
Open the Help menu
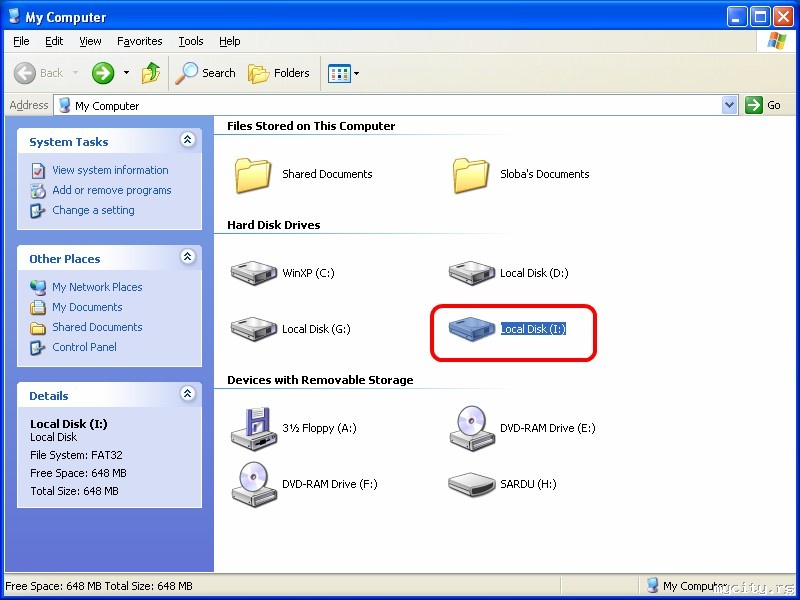[230, 41]
